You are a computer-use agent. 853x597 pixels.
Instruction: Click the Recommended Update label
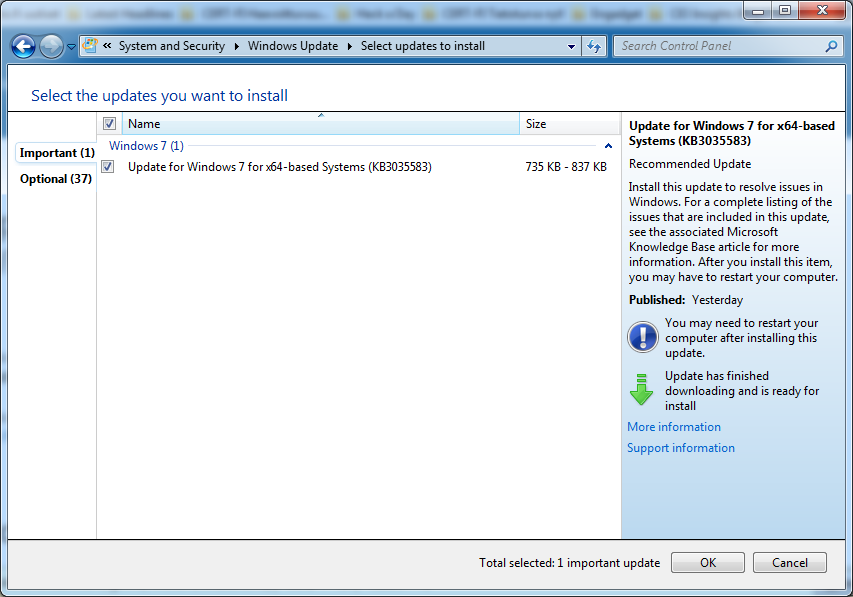(x=690, y=164)
